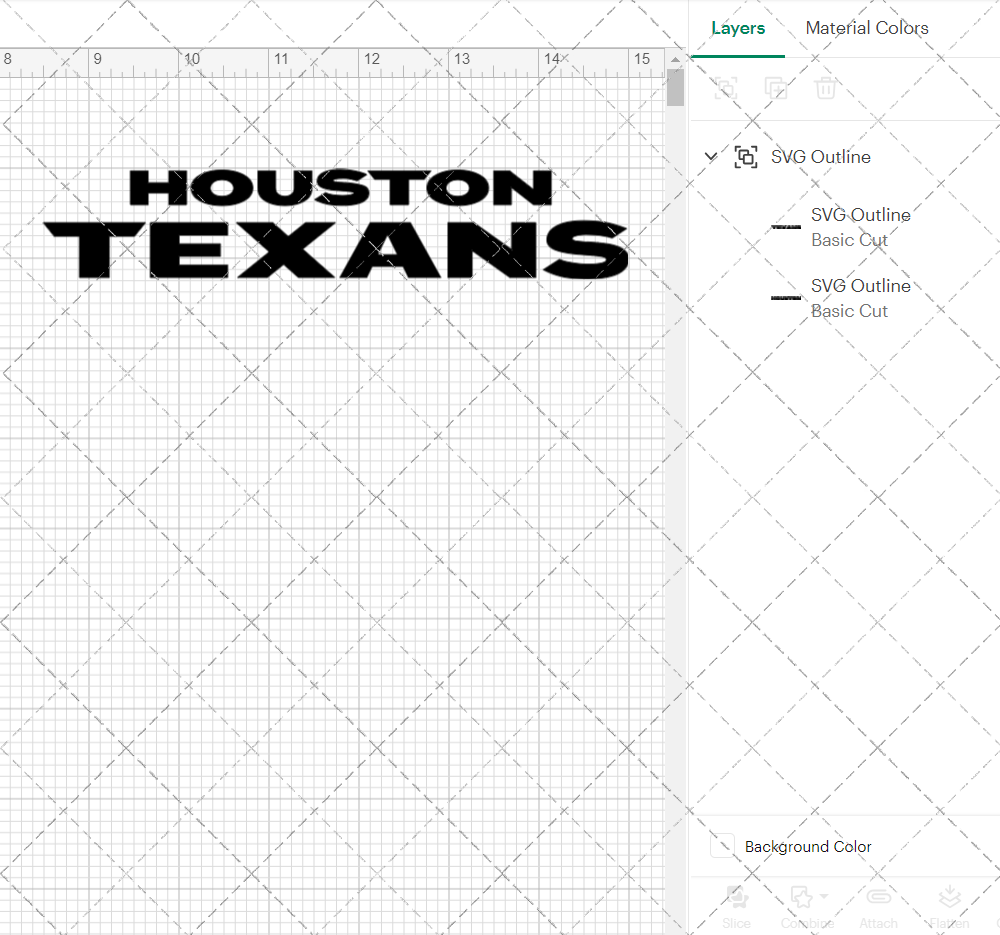The image size is (1000, 935).
Task: Click the Duplicate layer icon
Action: tap(776, 88)
